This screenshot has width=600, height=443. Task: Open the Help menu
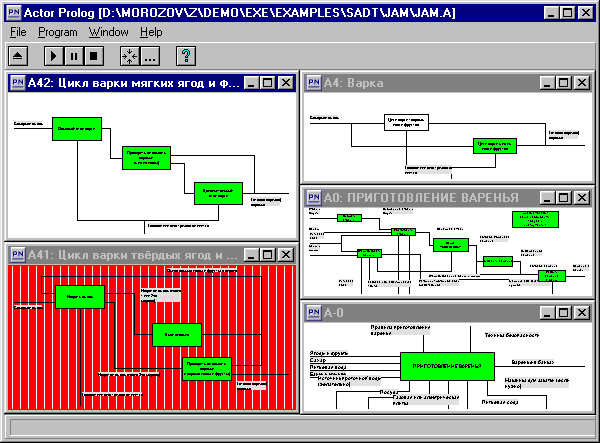[x=151, y=32]
